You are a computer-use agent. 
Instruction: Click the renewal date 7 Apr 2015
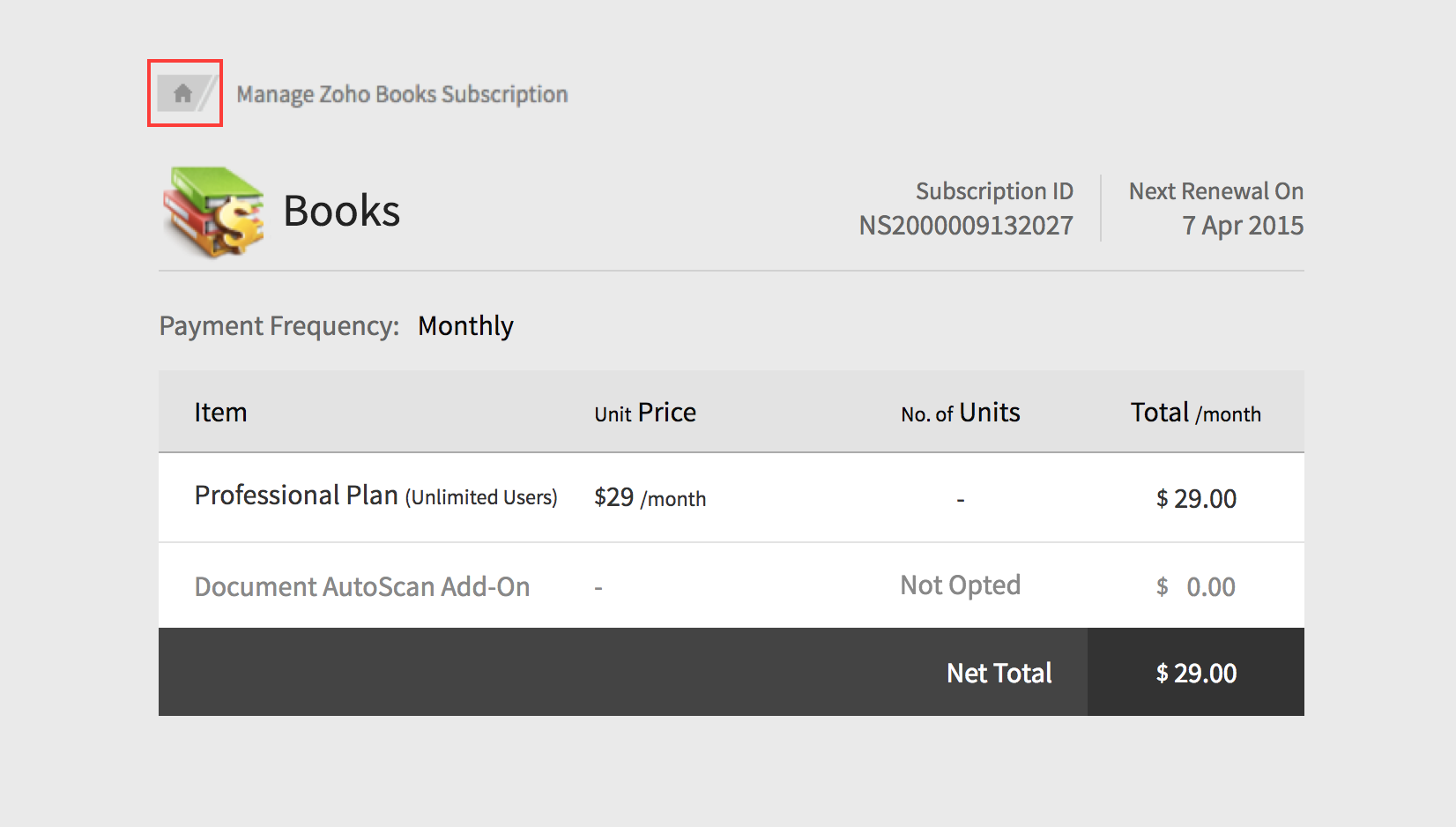coord(1243,226)
